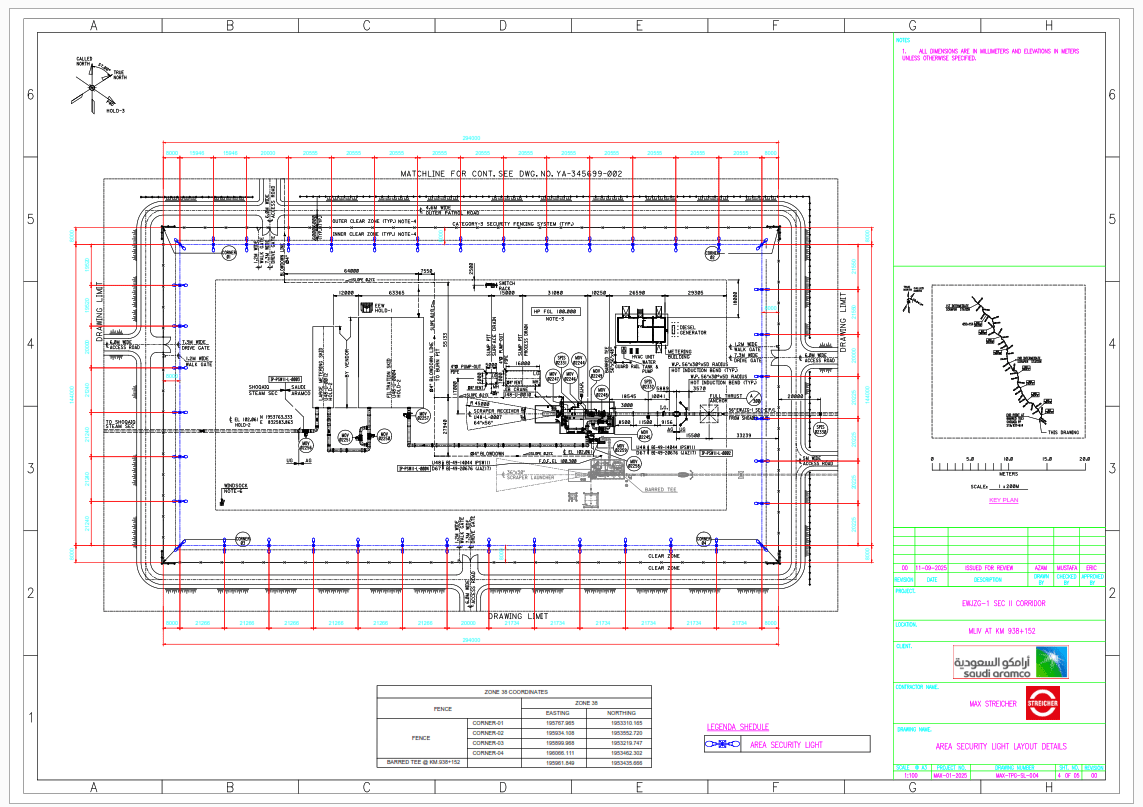Select the CORNER-03 row label

pyautogui.click(x=488, y=743)
